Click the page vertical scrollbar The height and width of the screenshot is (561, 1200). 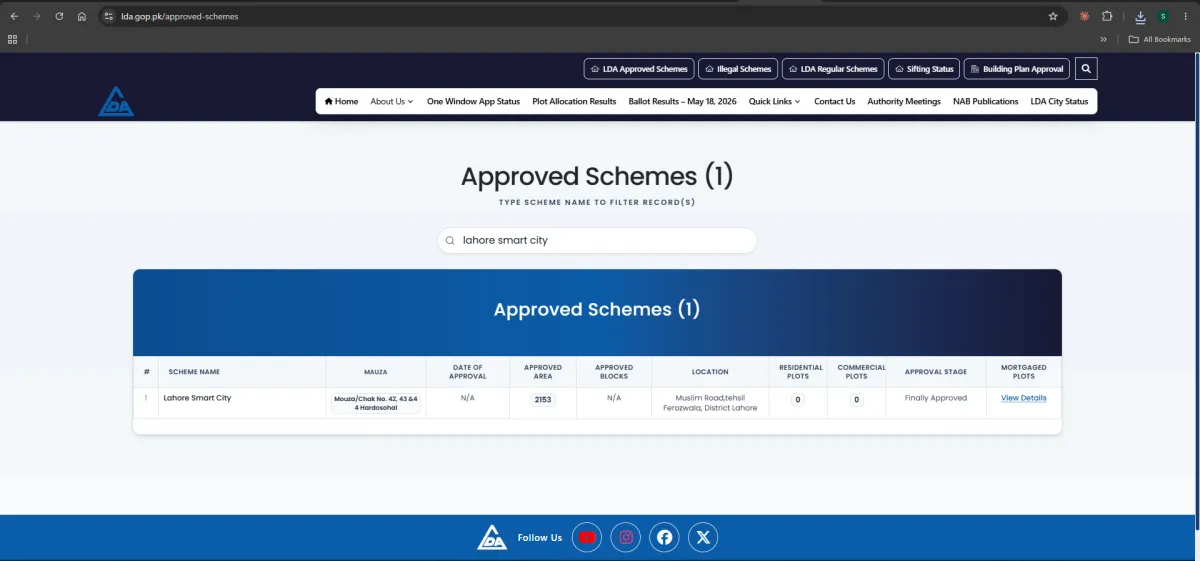pos(1196,290)
